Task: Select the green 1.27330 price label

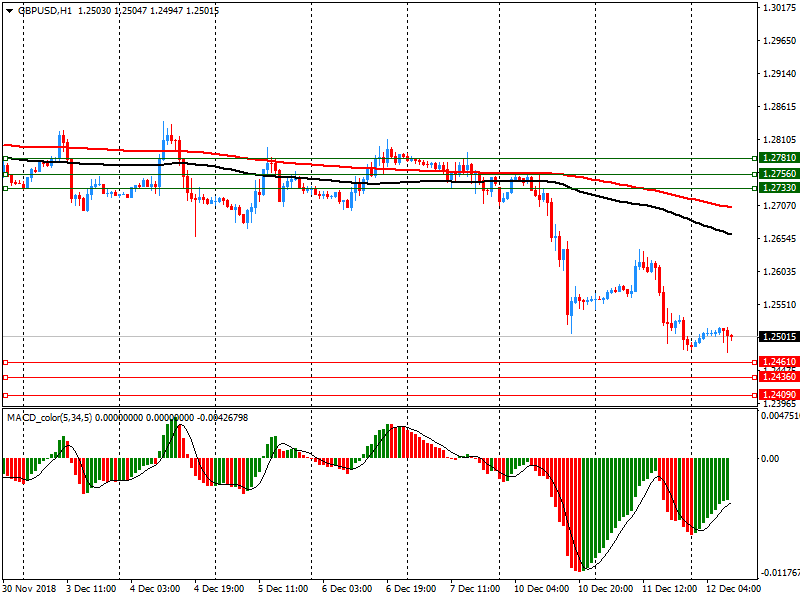Action: 778,188
